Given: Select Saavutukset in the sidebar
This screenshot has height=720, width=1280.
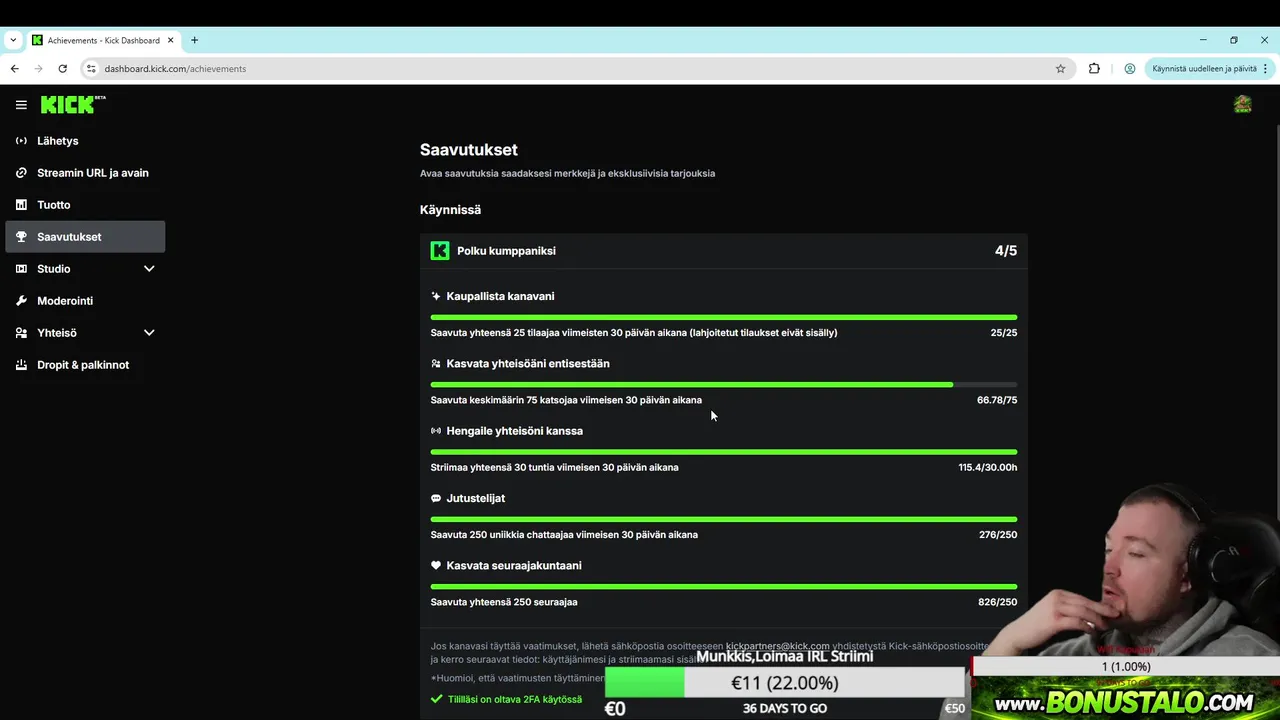Looking at the screenshot, I should [85, 237].
